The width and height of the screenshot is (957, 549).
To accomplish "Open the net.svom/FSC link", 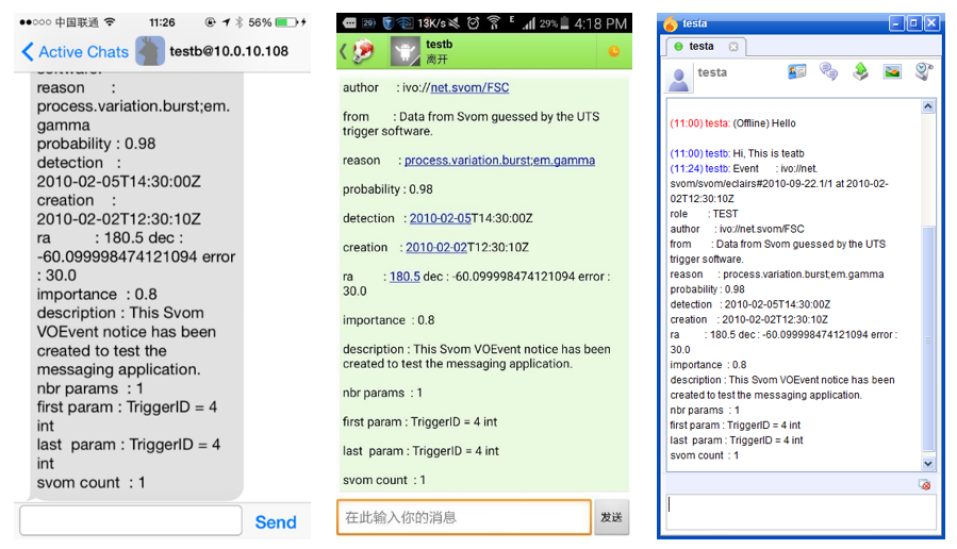I will (469, 87).
